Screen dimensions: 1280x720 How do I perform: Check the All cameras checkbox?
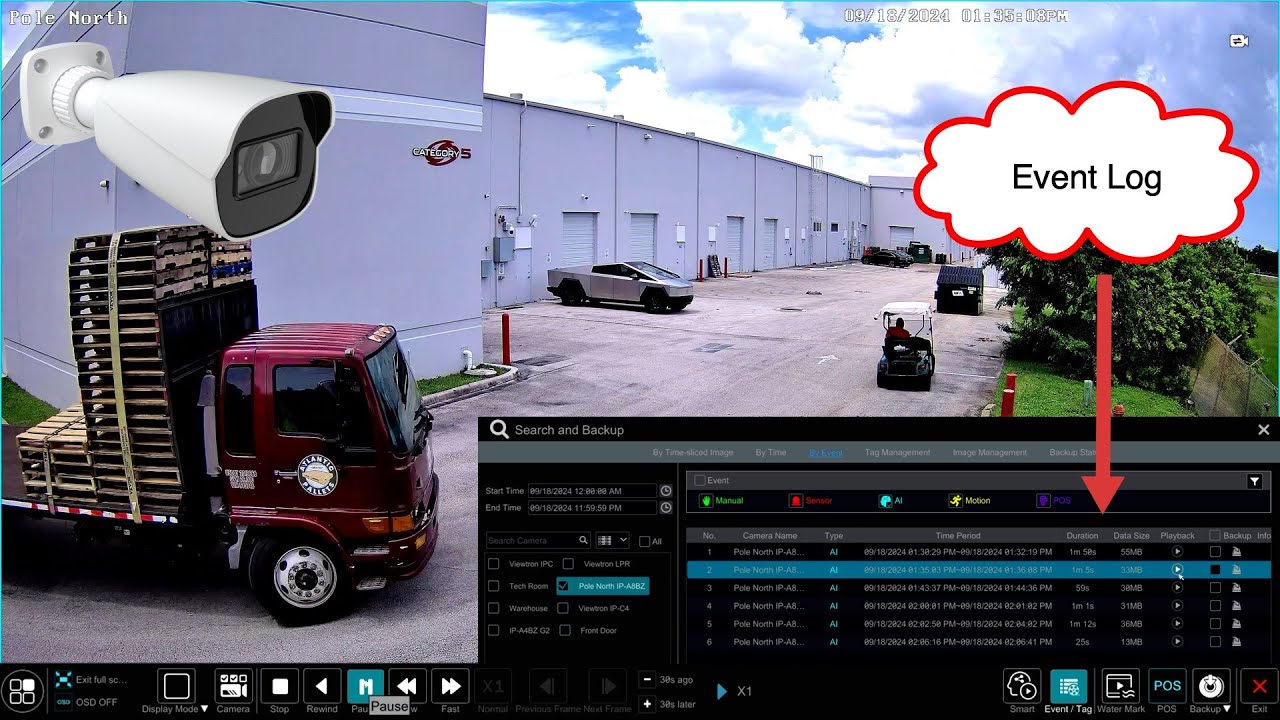point(644,539)
